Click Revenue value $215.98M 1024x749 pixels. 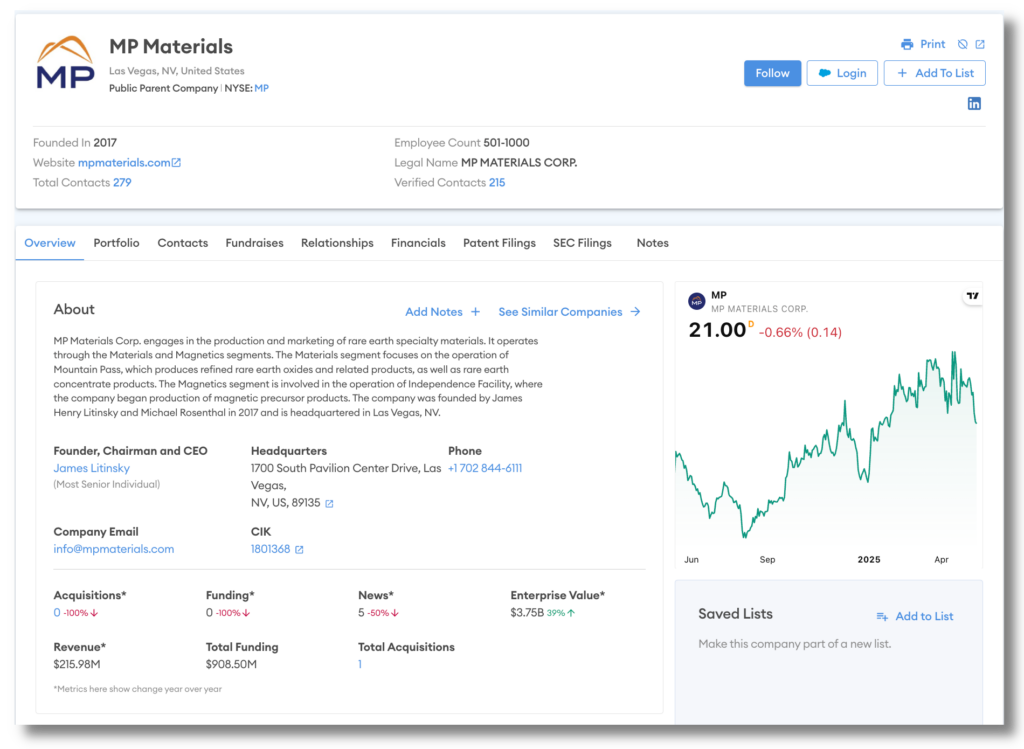[x=77, y=664]
